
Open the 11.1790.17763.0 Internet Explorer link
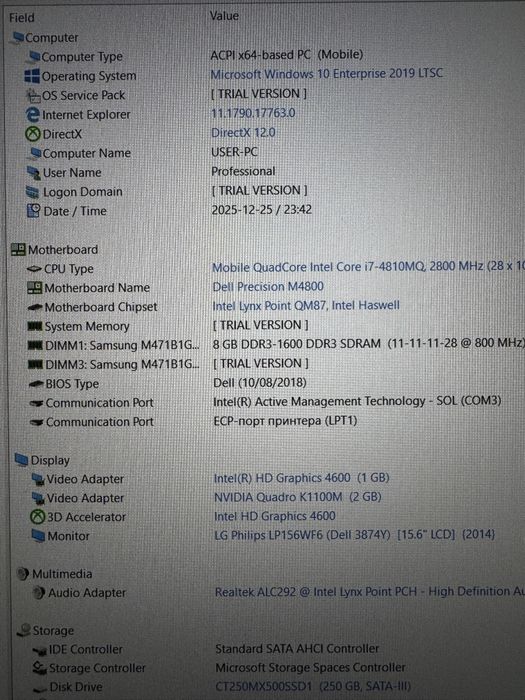[x=253, y=113]
